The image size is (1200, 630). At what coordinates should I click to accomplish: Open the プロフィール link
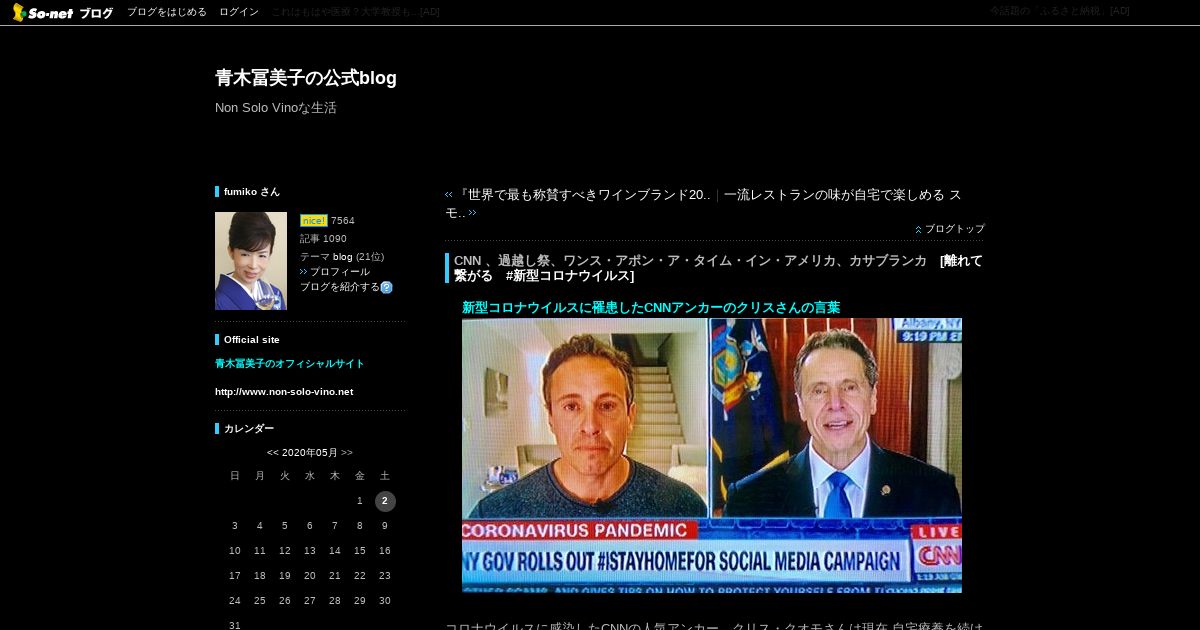tap(339, 272)
